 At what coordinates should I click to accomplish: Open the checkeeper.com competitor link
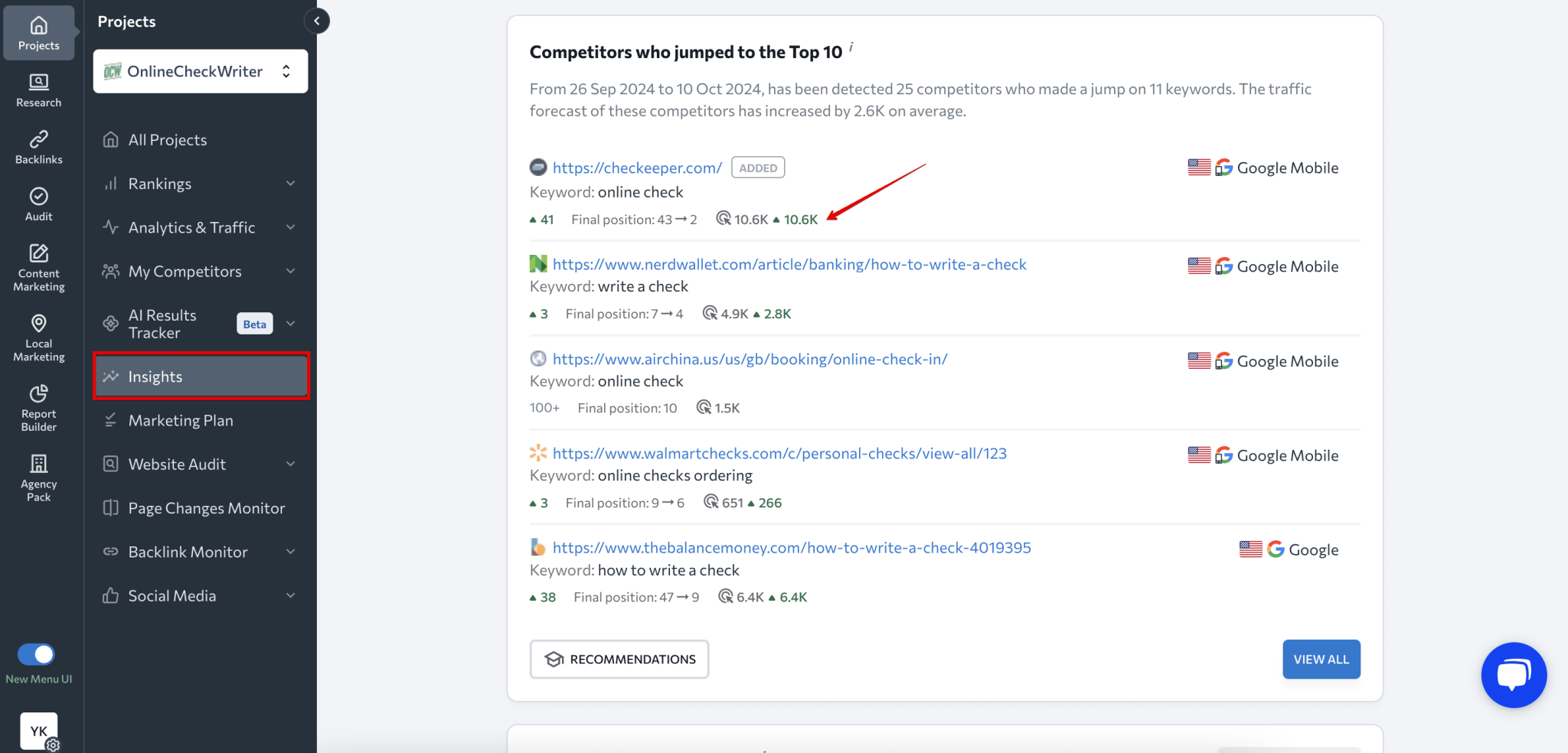[638, 167]
